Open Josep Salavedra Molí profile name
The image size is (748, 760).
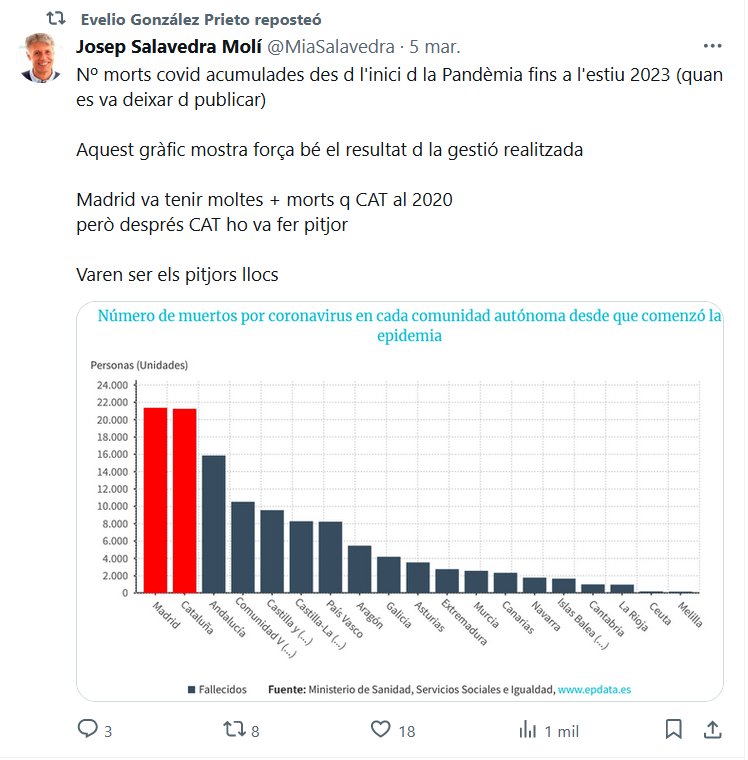(x=168, y=47)
